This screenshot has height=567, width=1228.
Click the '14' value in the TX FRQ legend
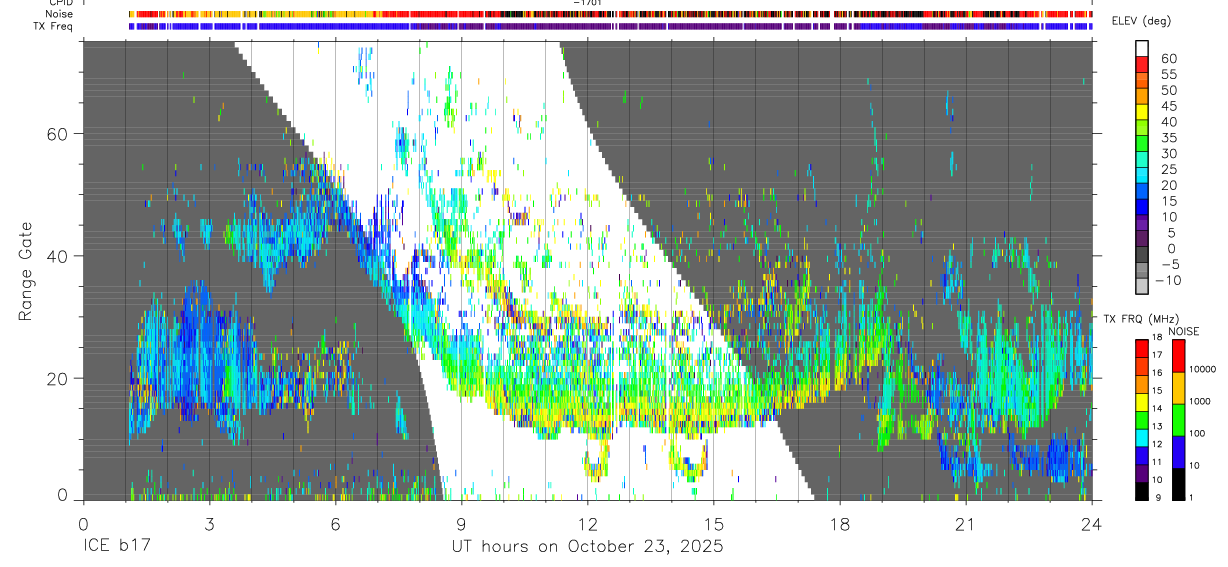tap(1157, 408)
